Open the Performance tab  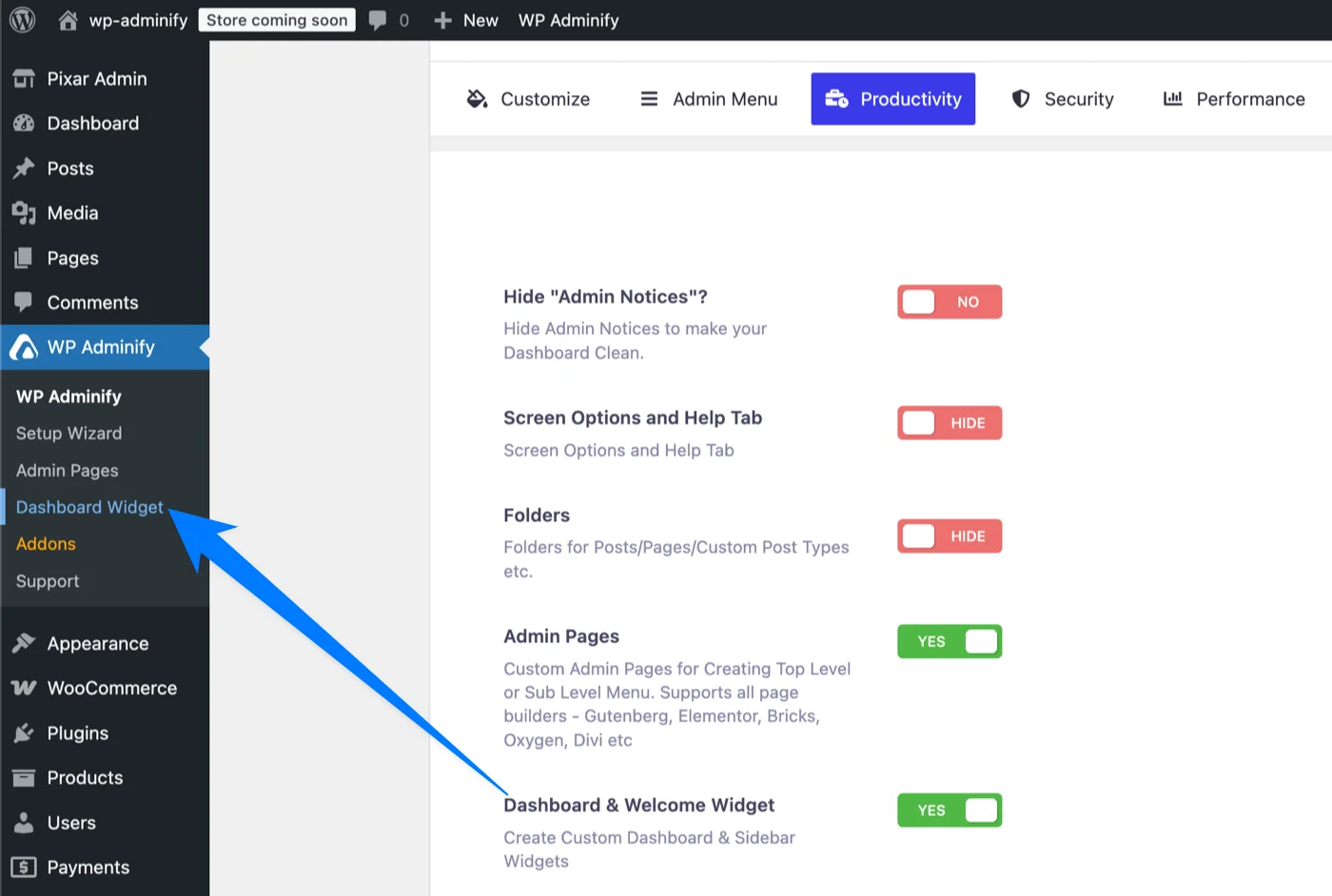click(1234, 99)
